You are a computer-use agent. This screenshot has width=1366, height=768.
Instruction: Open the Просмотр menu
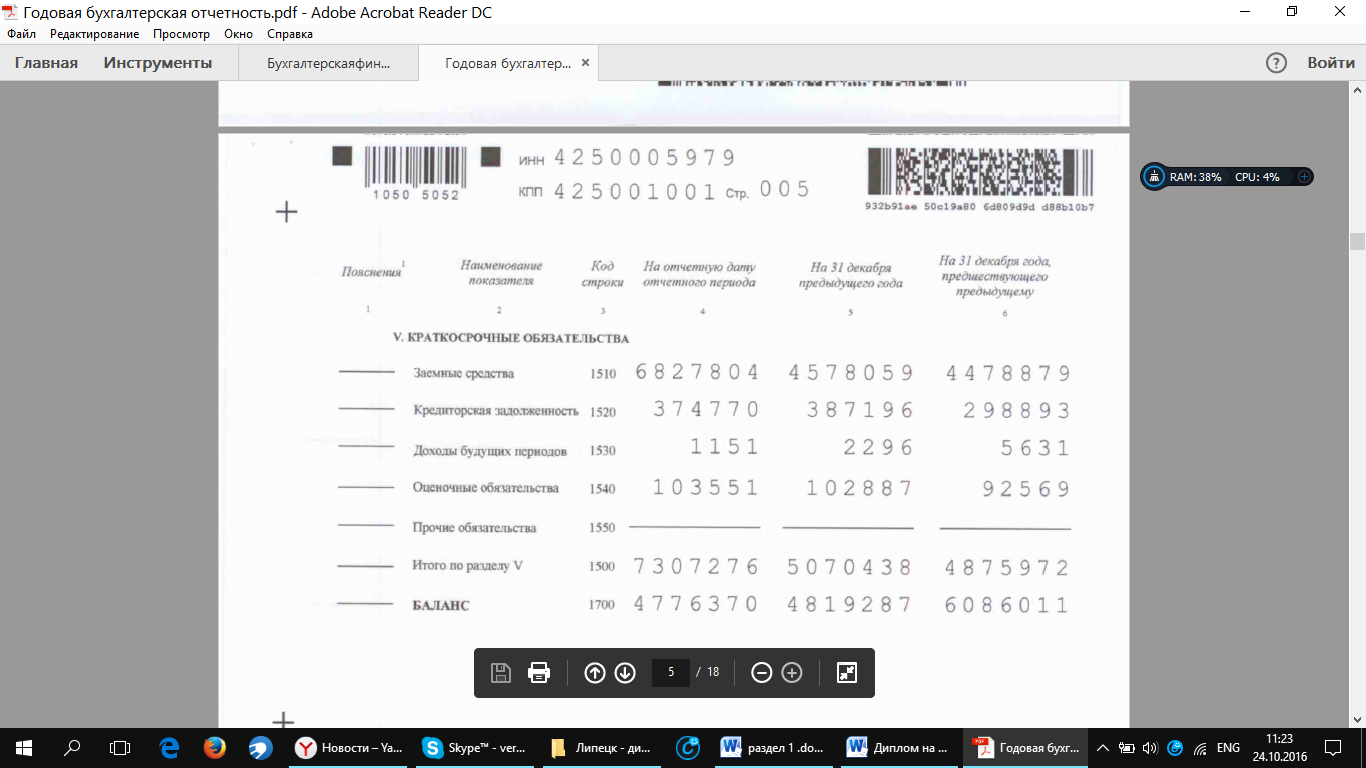(x=182, y=34)
